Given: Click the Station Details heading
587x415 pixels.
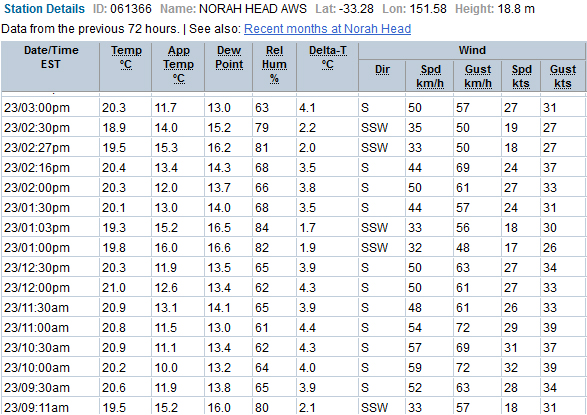Looking at the screenshot, I should pos(45,9).
